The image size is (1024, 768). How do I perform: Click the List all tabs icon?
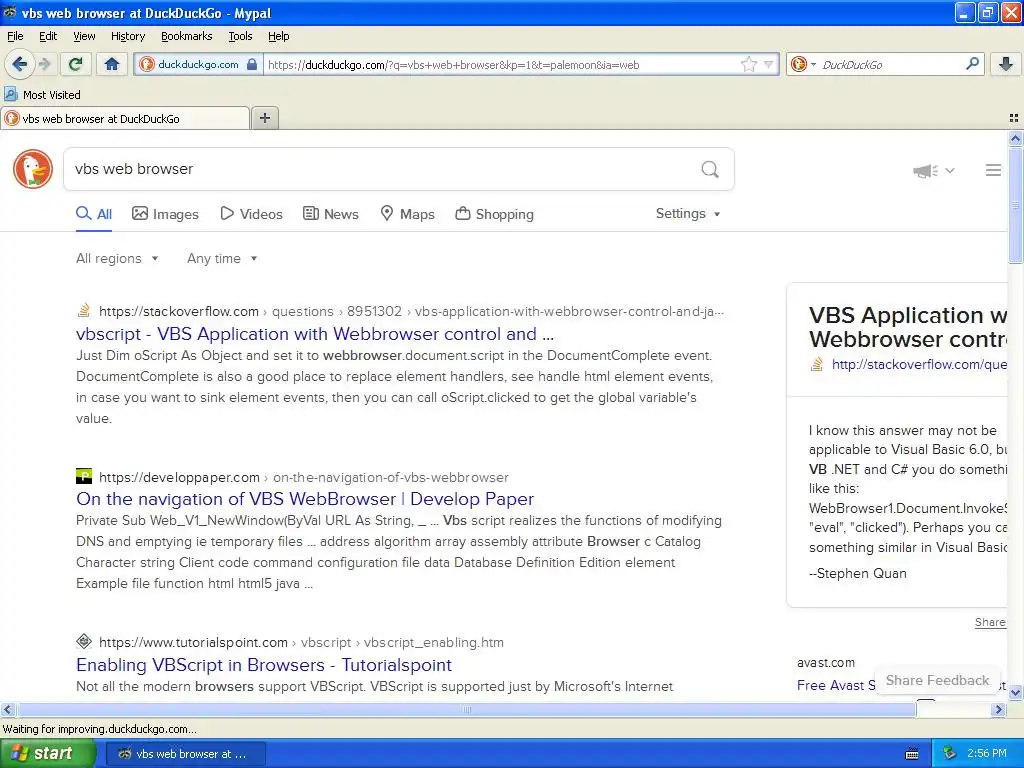pos(1014,118)
